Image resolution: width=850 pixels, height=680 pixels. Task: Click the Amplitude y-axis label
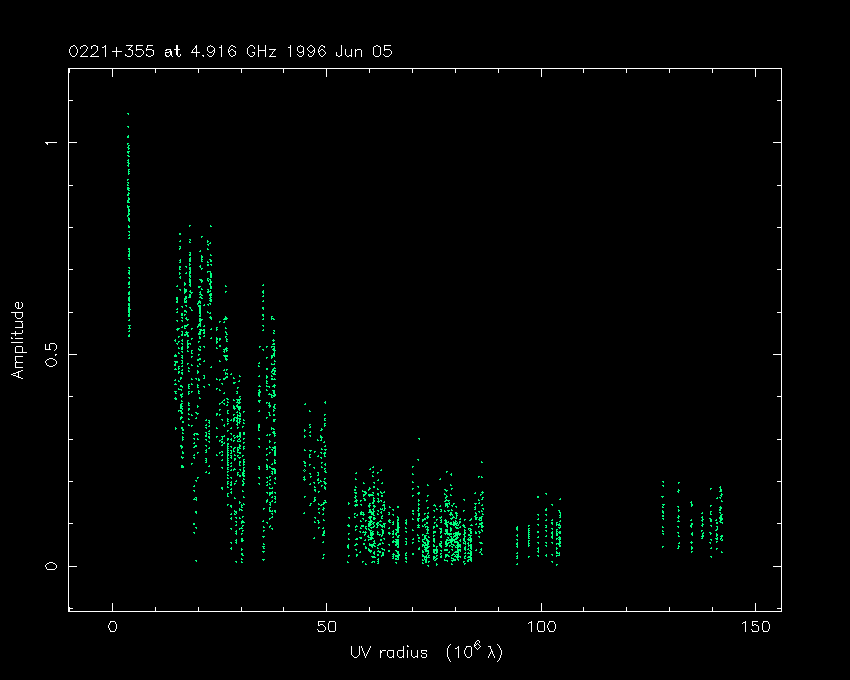pyautogui.click(x=17, y=340)
